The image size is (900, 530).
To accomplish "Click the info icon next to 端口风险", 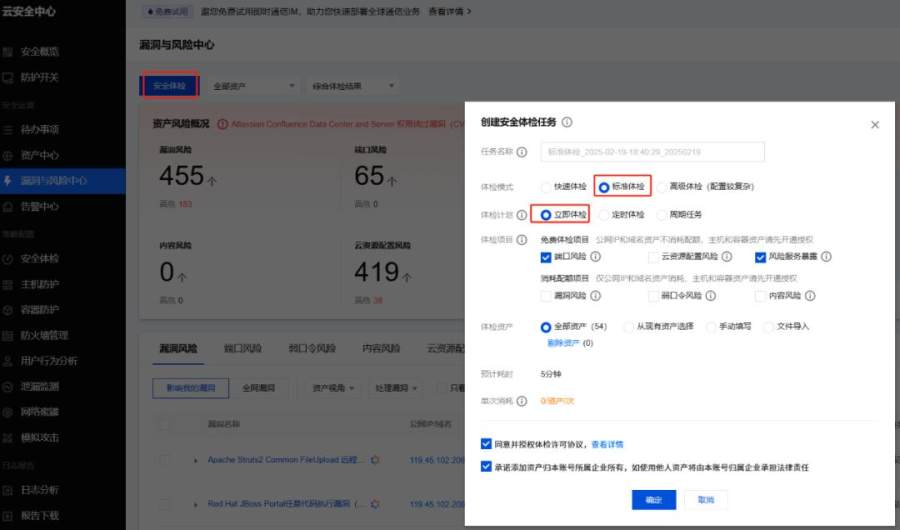I will pyautogui.click(x=596, y=257).
